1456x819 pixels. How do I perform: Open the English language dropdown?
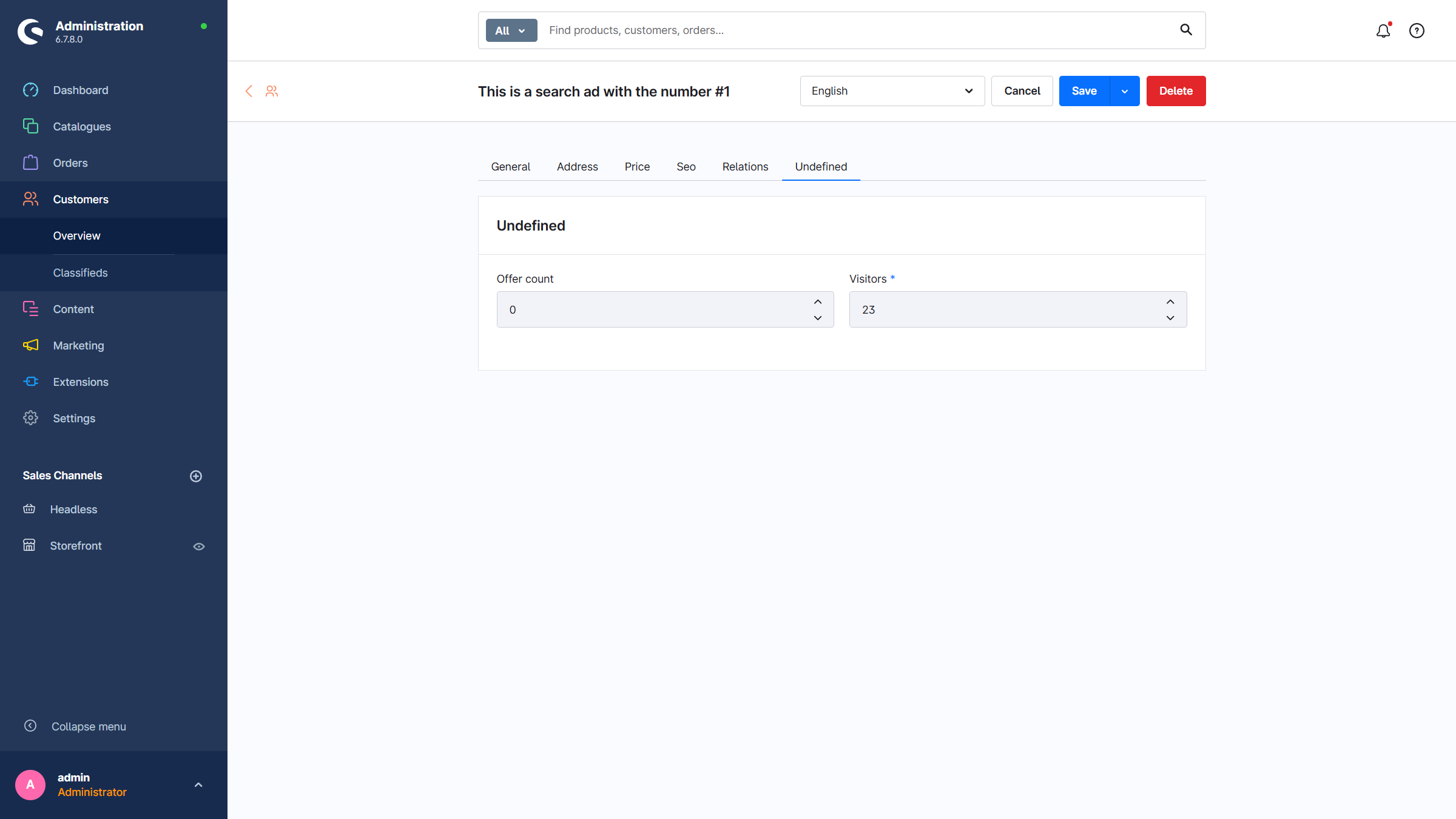[x=892, y=91]
